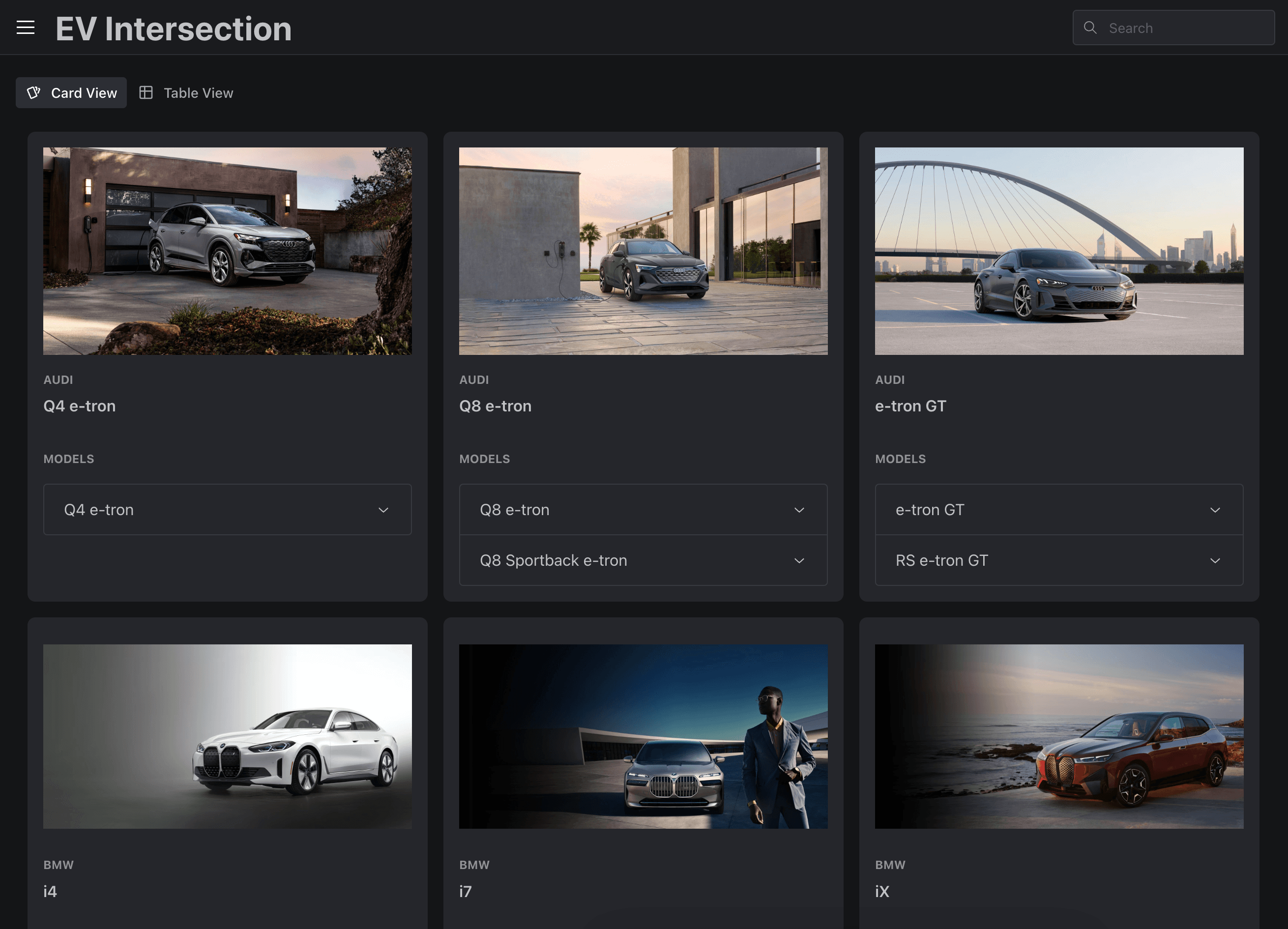Click the cards icon beside Card View
Viewport: 1288px width, 929px height.
tap(34, 92)
